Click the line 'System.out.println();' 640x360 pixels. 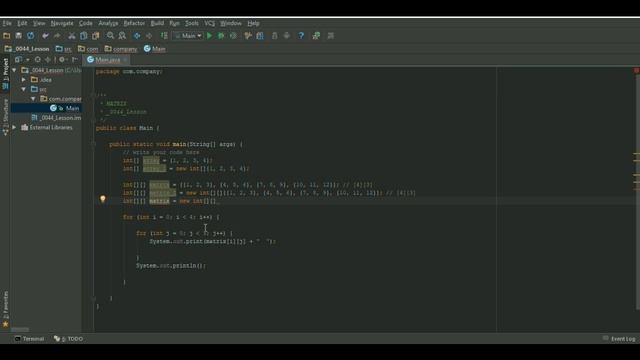[x=171, y=266]
